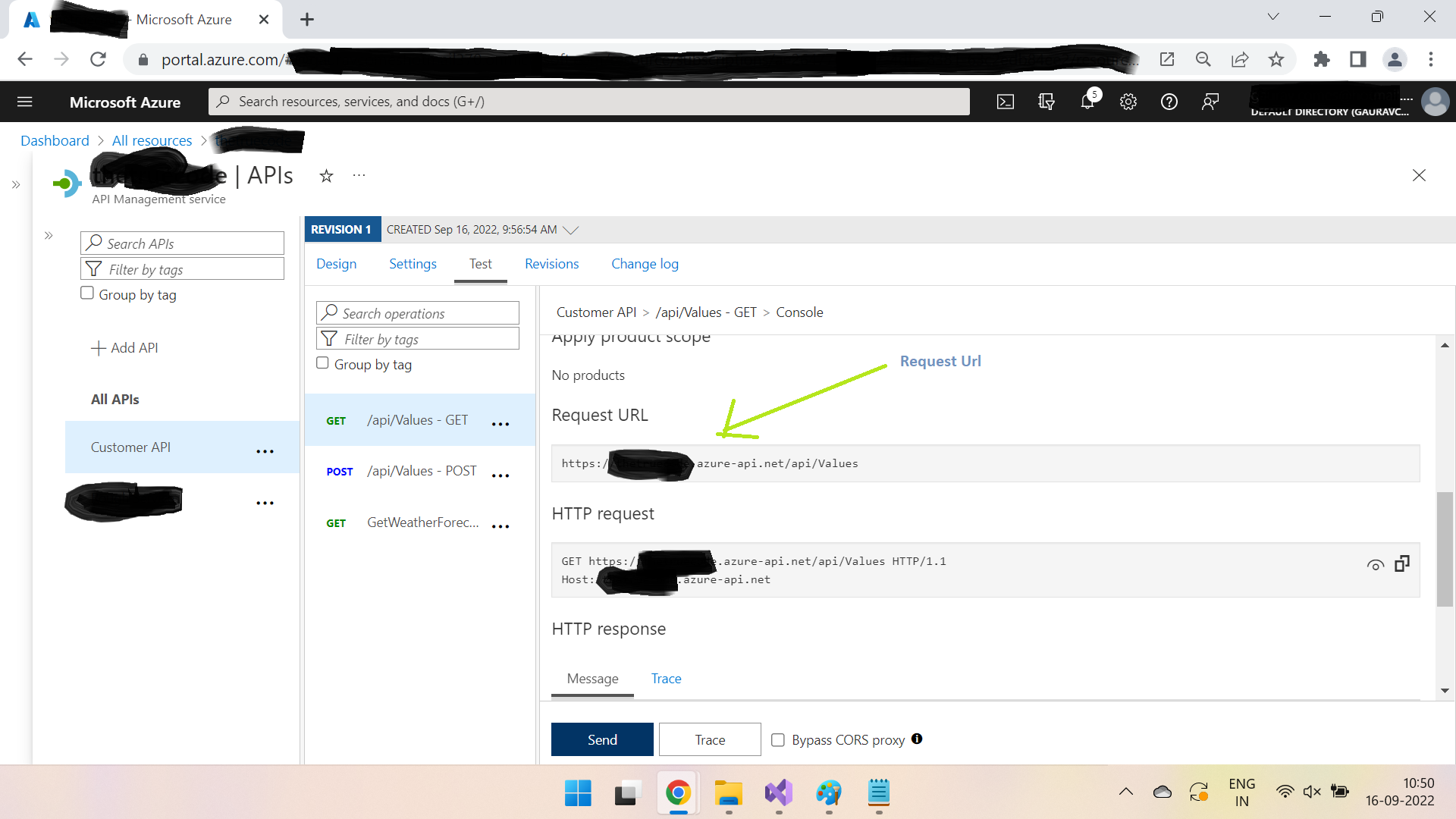Image resolution: width=1456 pixels, height=819 pixels.
Task: Toggle the Group by tag checkbox in operations panel
Action: 322,363
